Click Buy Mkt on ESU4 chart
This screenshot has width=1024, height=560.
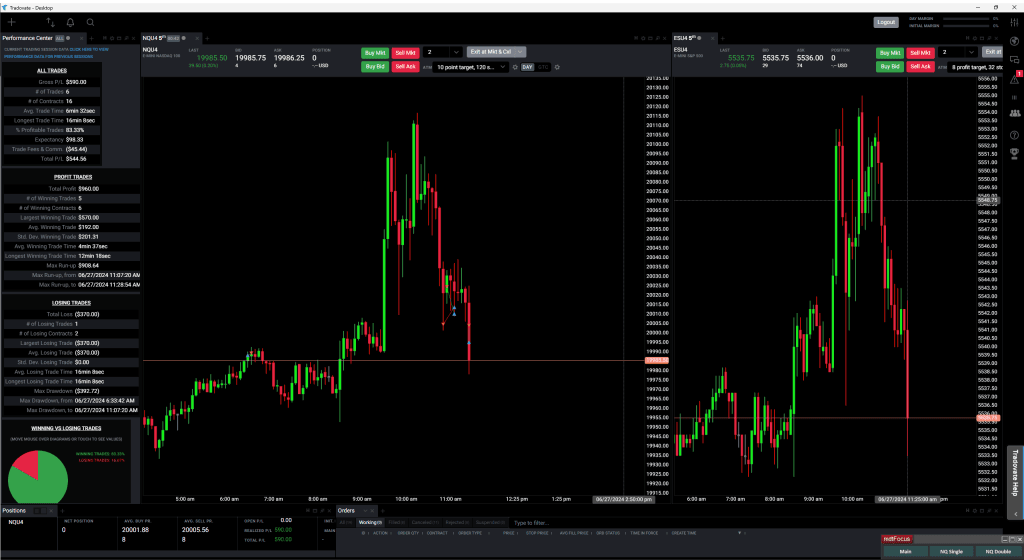(x=889, y=53)
